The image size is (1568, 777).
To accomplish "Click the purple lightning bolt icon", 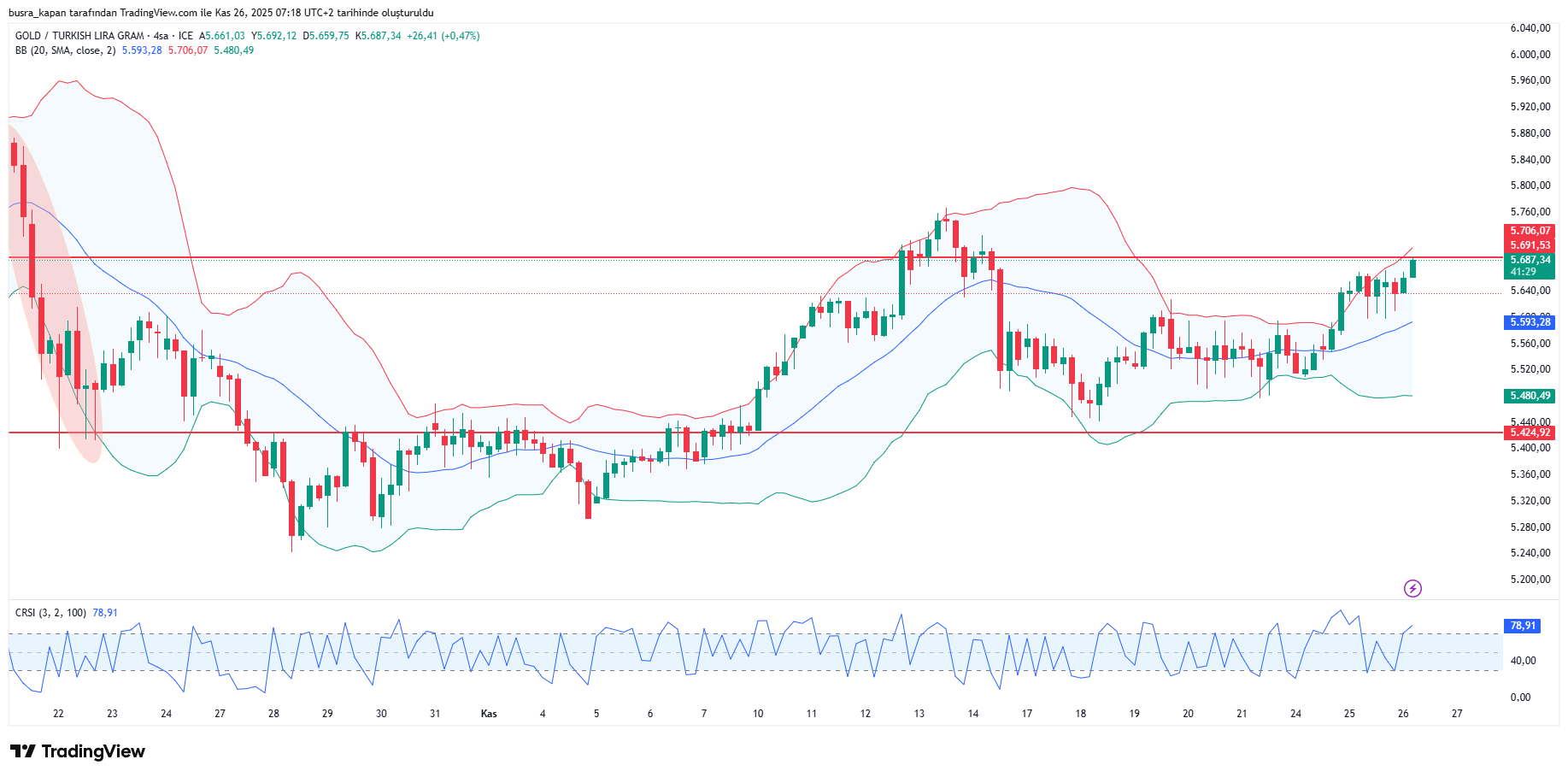I will click(x=1412, y=588).
